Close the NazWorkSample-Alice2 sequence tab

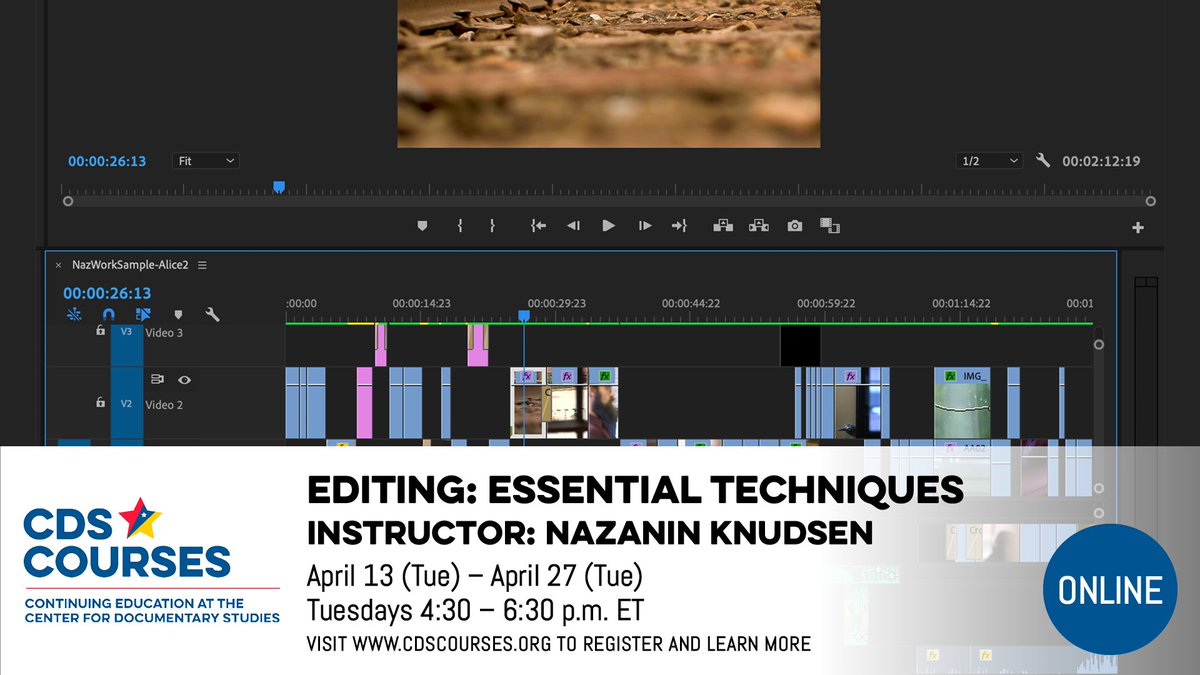point(58,265)
